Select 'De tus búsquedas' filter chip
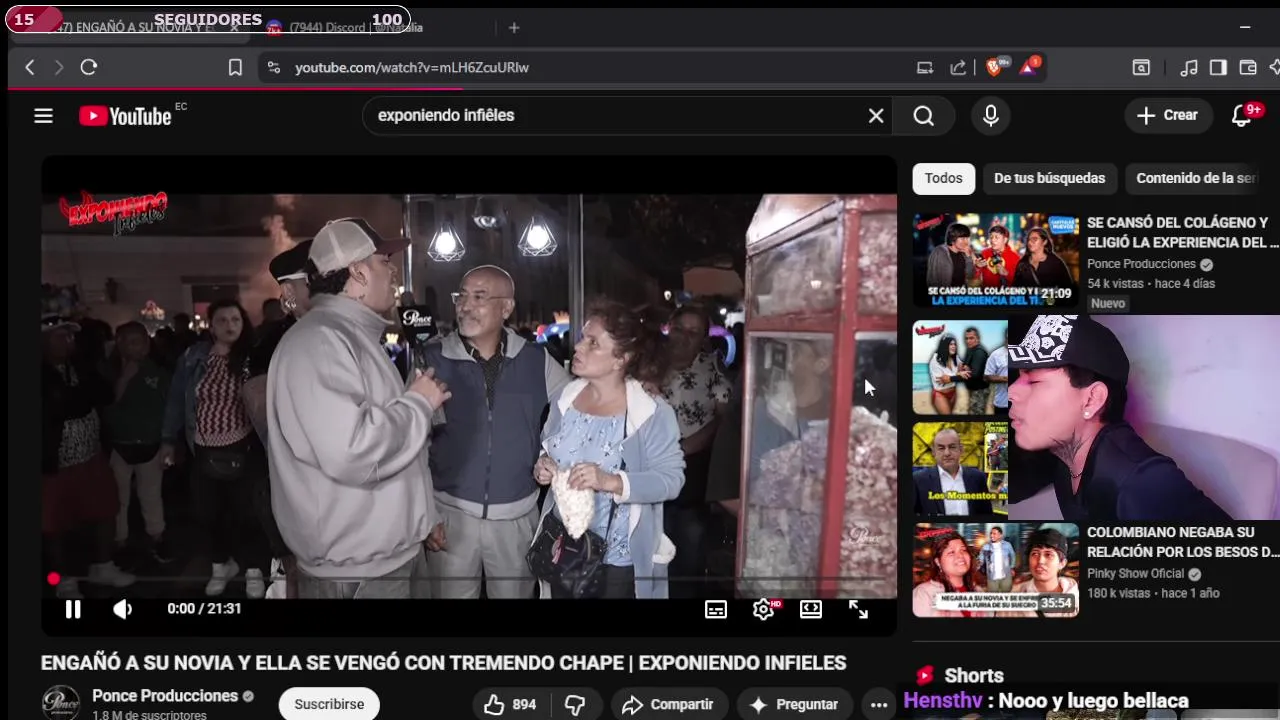Screen dimensions: 1280x720 (1049, 178)
